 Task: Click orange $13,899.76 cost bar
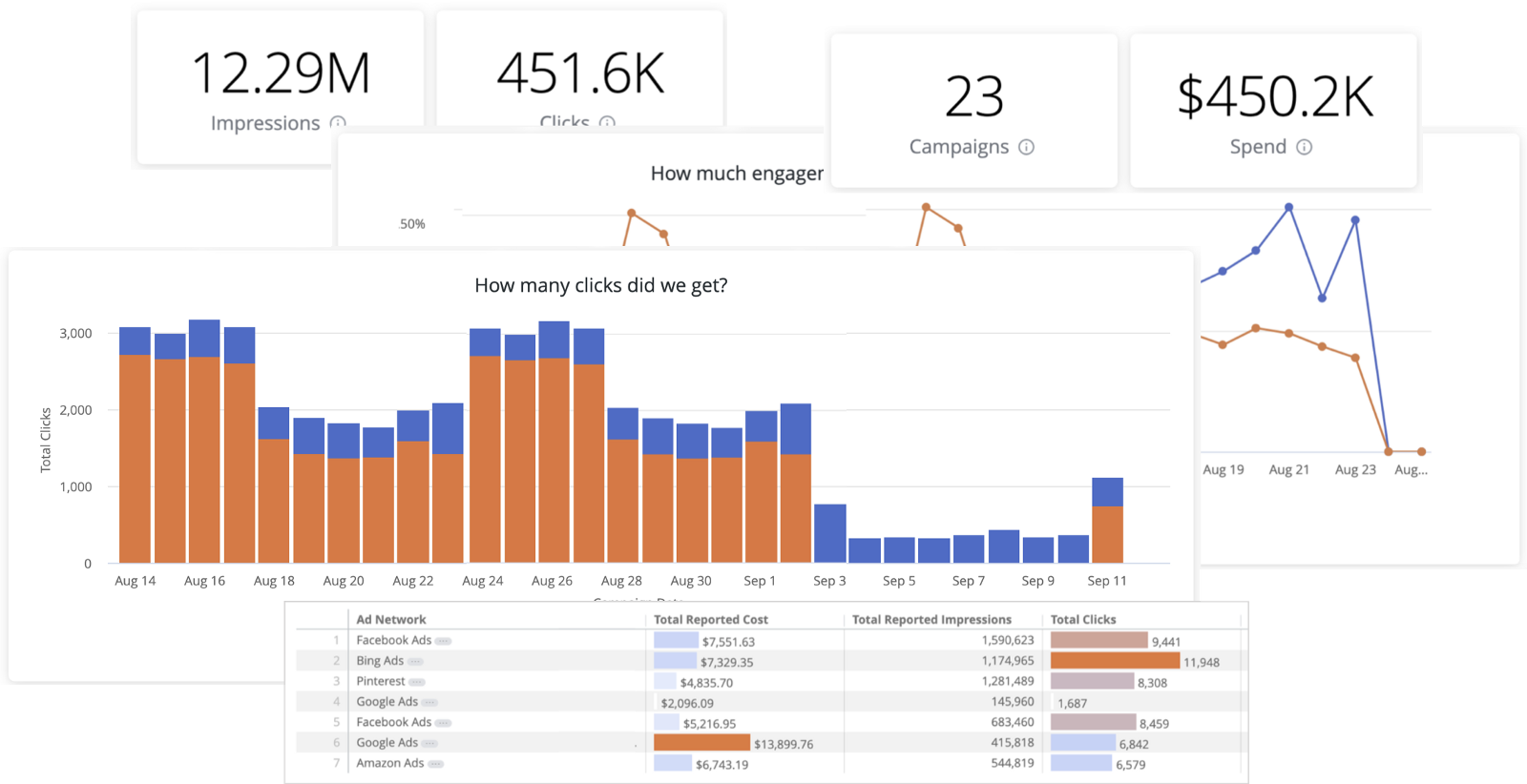tap(701, 743)
